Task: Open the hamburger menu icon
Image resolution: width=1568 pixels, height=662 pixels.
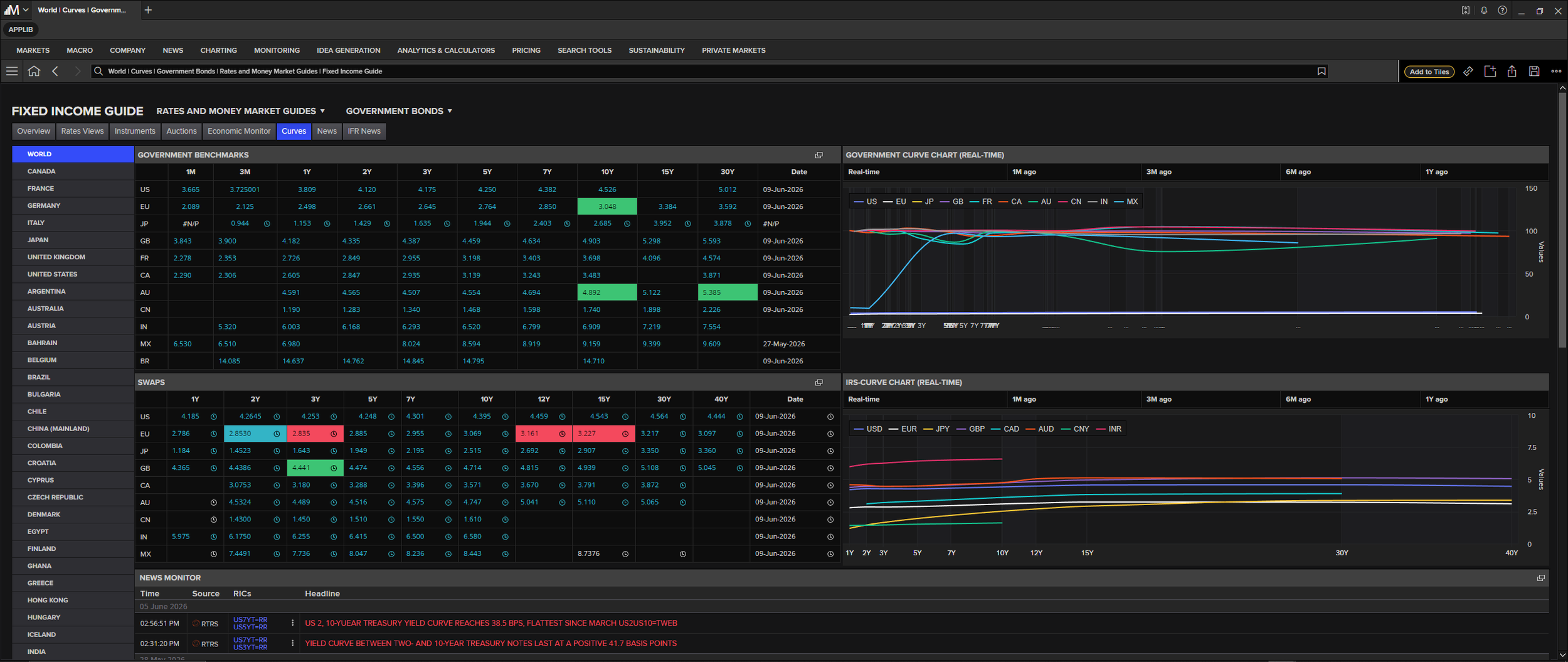Action: (x=11, y=71)
